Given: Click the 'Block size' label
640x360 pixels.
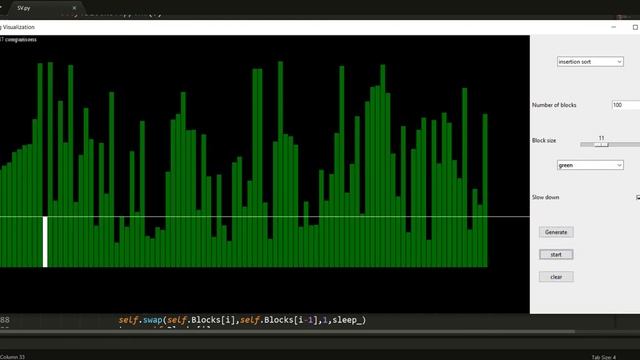Looking at the screenshot, I should (544, 140).
